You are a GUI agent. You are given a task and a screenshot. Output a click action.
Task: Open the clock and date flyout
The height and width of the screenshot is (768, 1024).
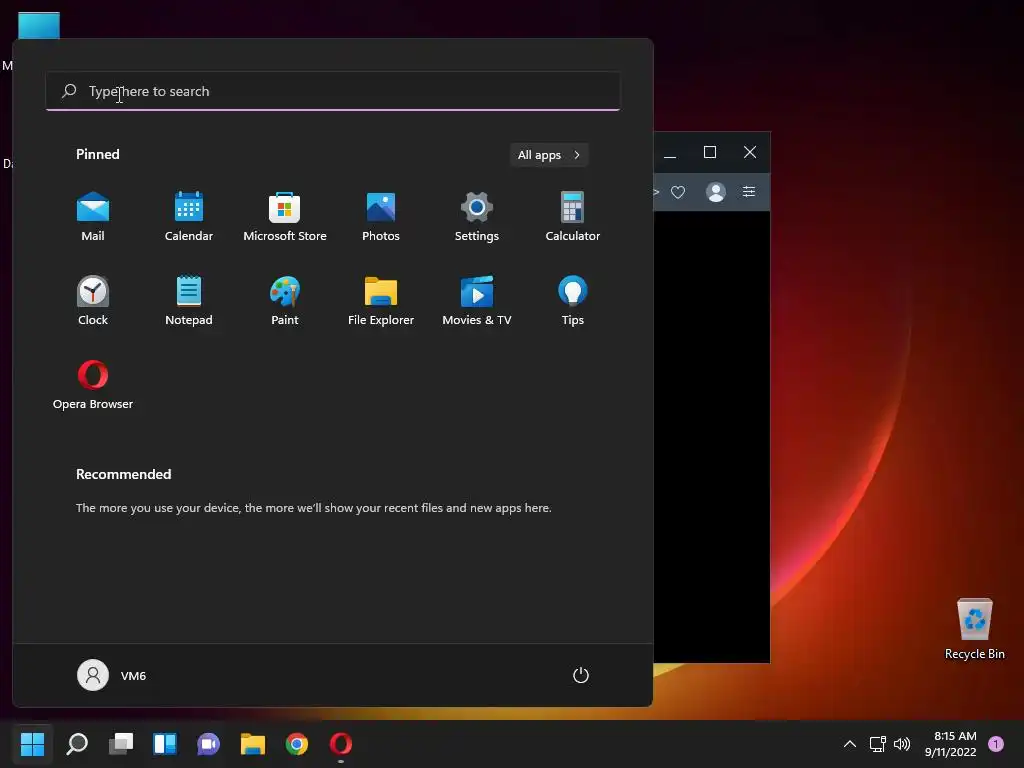pyautogui.click(x=950, y=743)
